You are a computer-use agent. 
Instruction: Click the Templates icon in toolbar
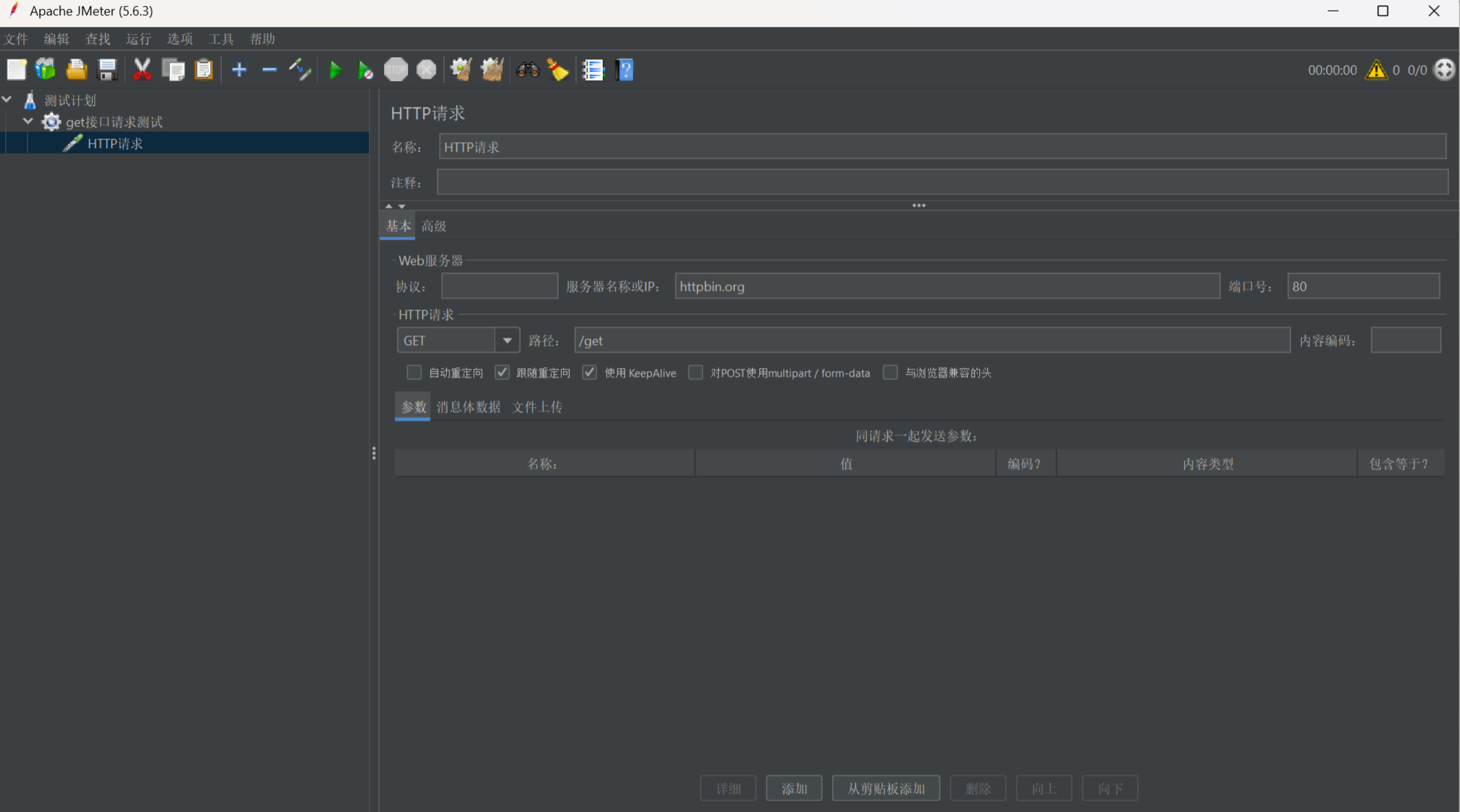point(46,70)
